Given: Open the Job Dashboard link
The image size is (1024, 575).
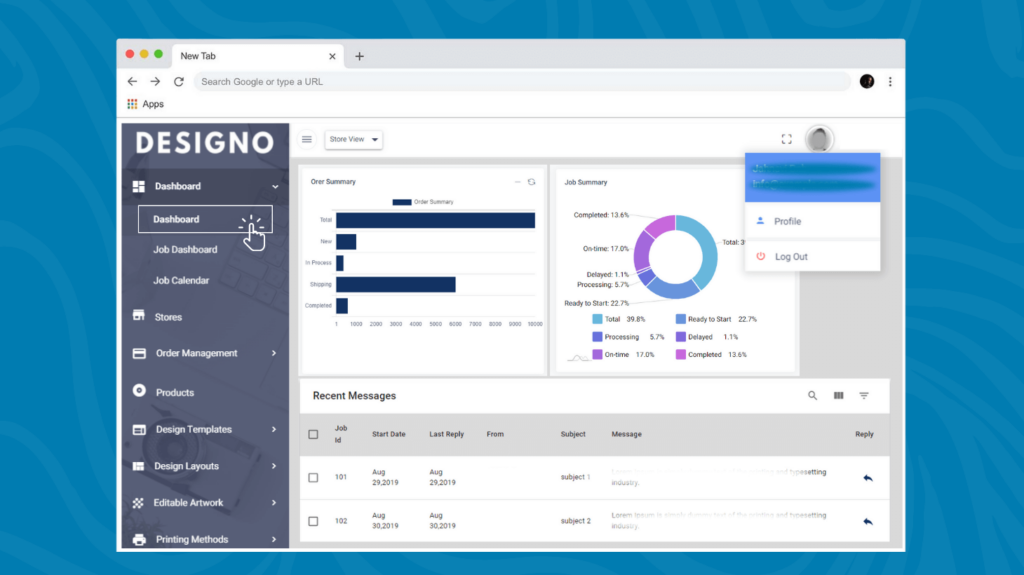Looking at the screenshot, I should point(185,250).
